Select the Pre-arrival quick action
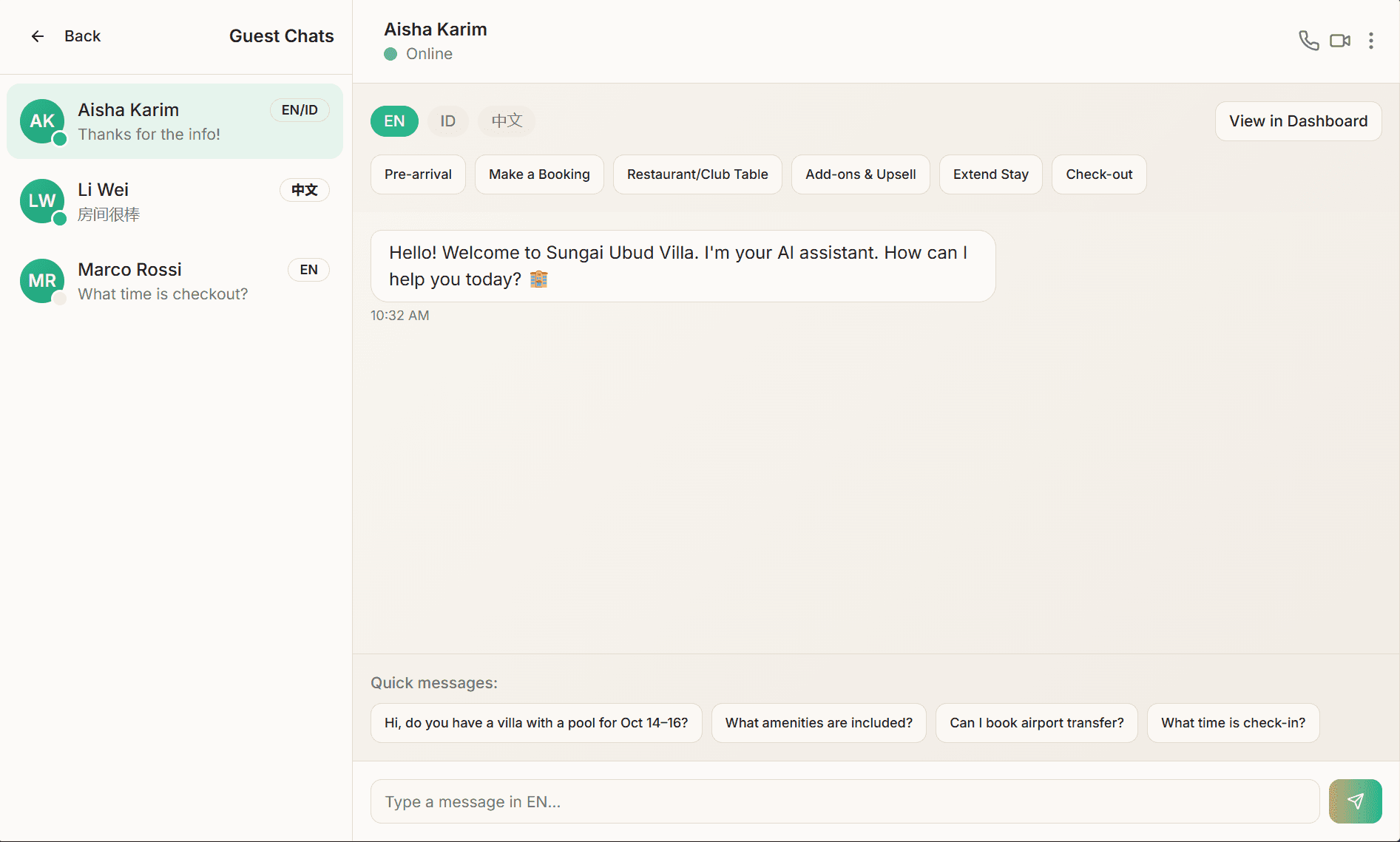 click(x=417, y=174)
